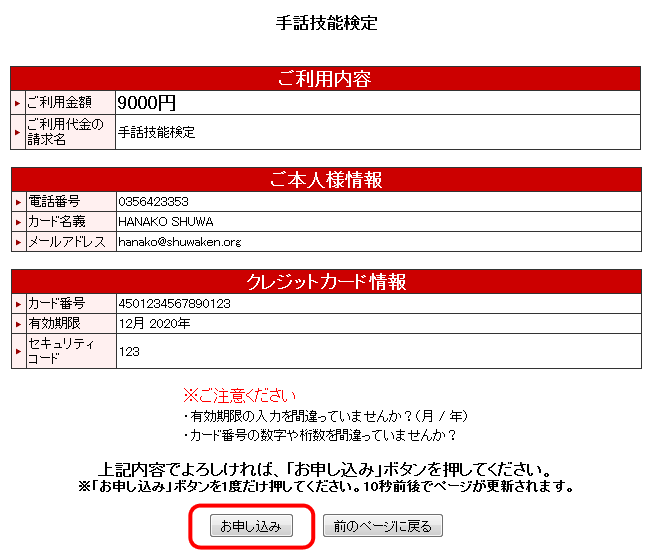The image size is (652, 556).
Task: Click the note about 有効期限の入力
Action: click(326, 416)
